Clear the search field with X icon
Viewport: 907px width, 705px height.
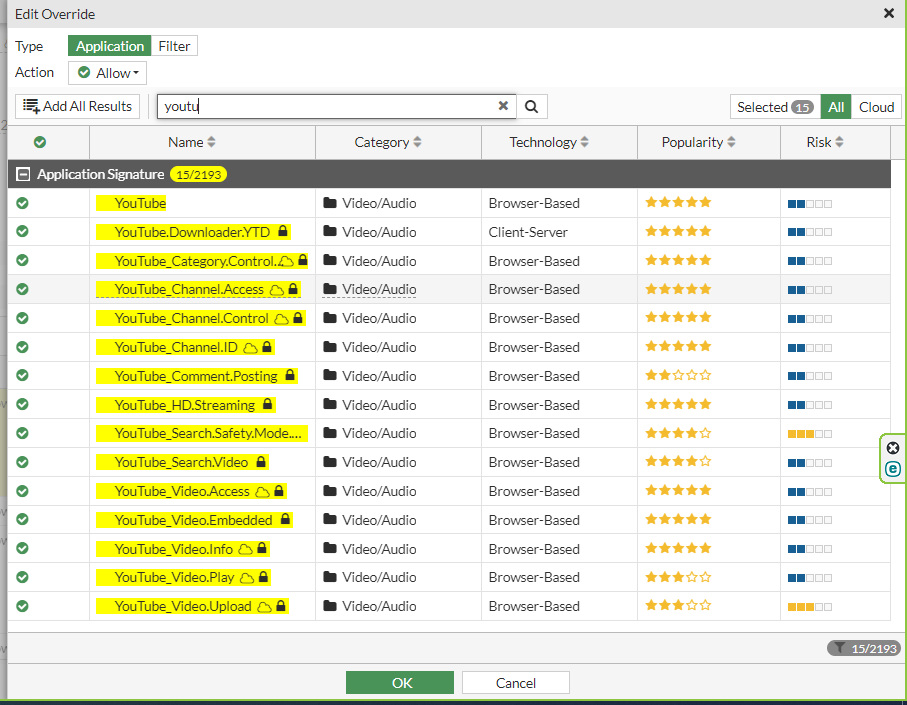tap(503, 106)
